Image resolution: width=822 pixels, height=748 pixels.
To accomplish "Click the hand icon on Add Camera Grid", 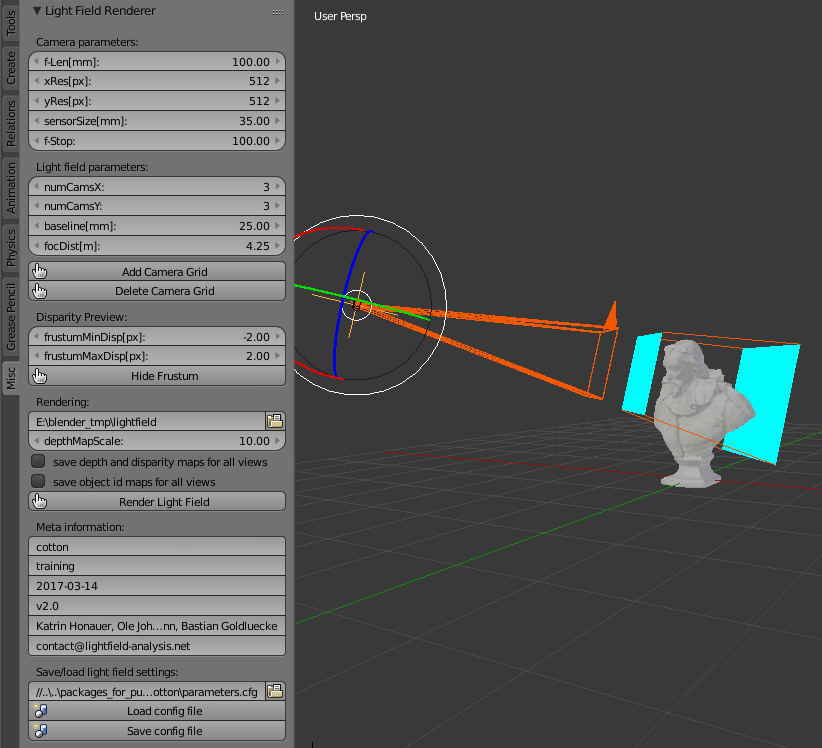I will pyautogui.click(x=39, y=270).
